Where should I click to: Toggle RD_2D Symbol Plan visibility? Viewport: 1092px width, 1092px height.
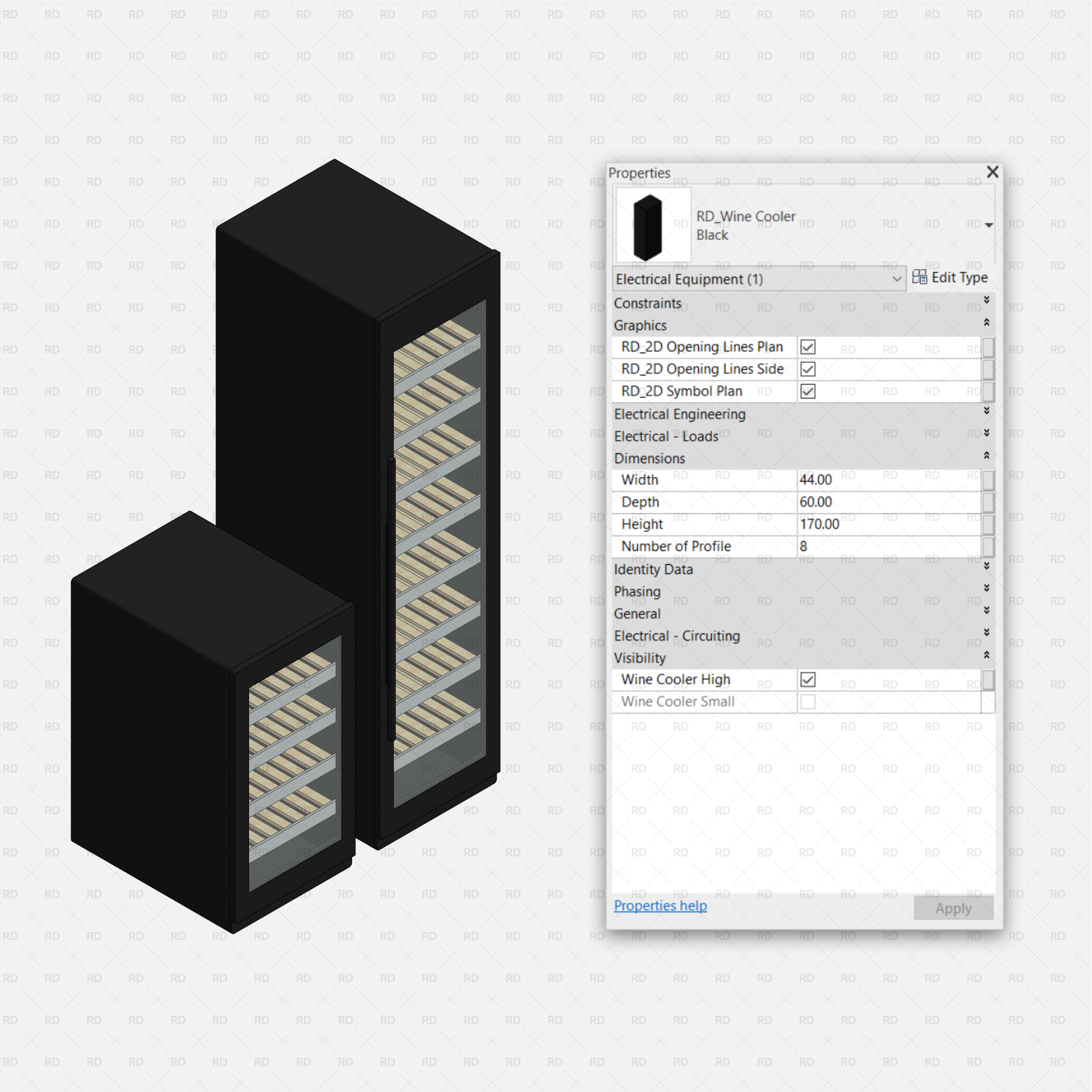coord(807,391)
